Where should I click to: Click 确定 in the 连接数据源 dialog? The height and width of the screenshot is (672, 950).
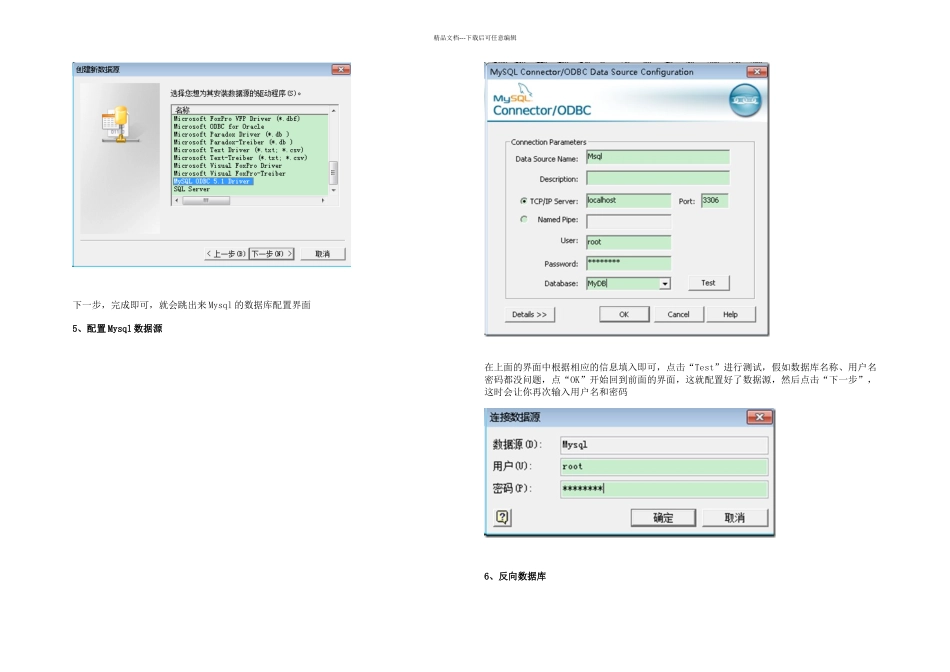click(663, 517)
